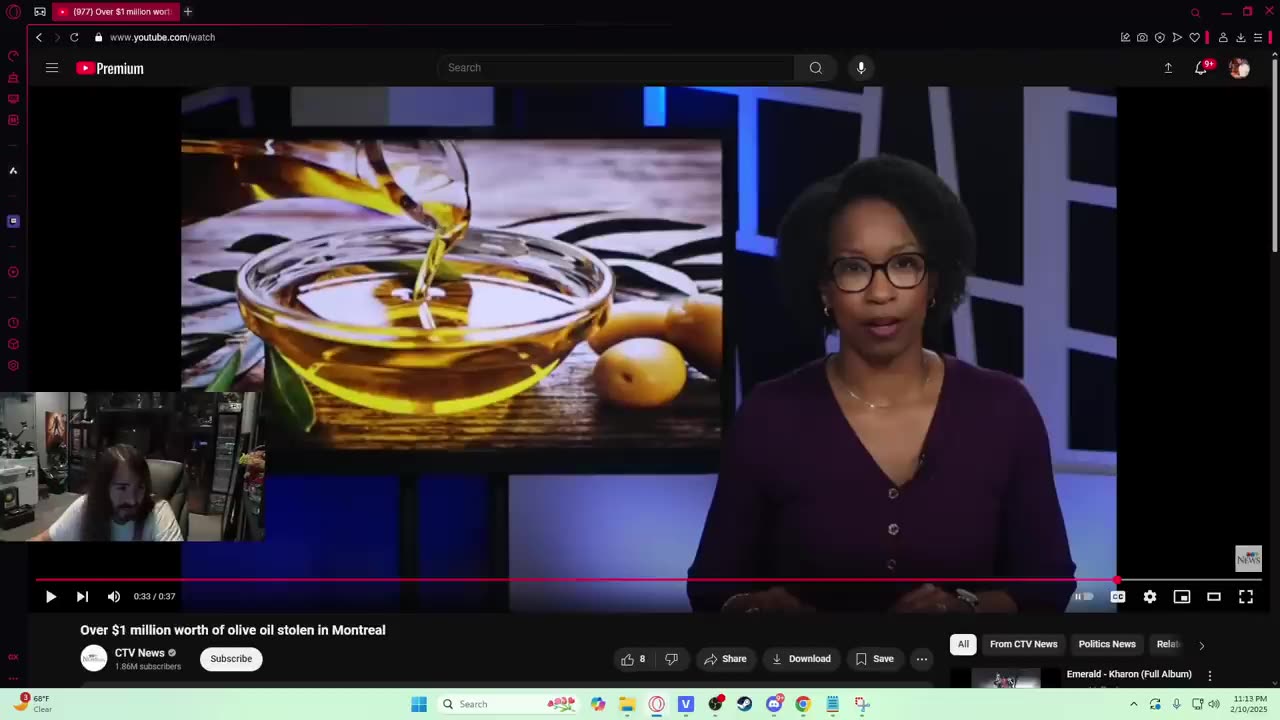
Task: Toggle closed captions on the video
Action: coord(1118,597)
